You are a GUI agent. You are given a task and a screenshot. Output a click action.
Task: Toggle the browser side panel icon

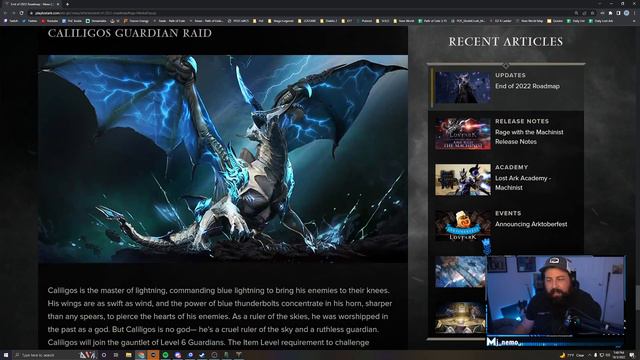(618, 13)
